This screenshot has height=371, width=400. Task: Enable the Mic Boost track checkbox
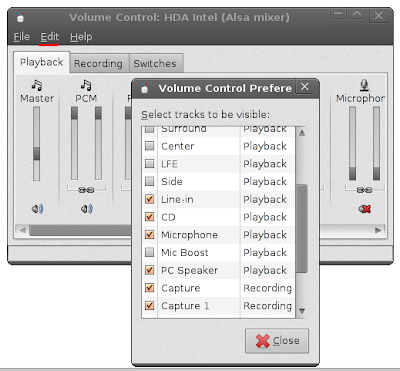point(150,252)
